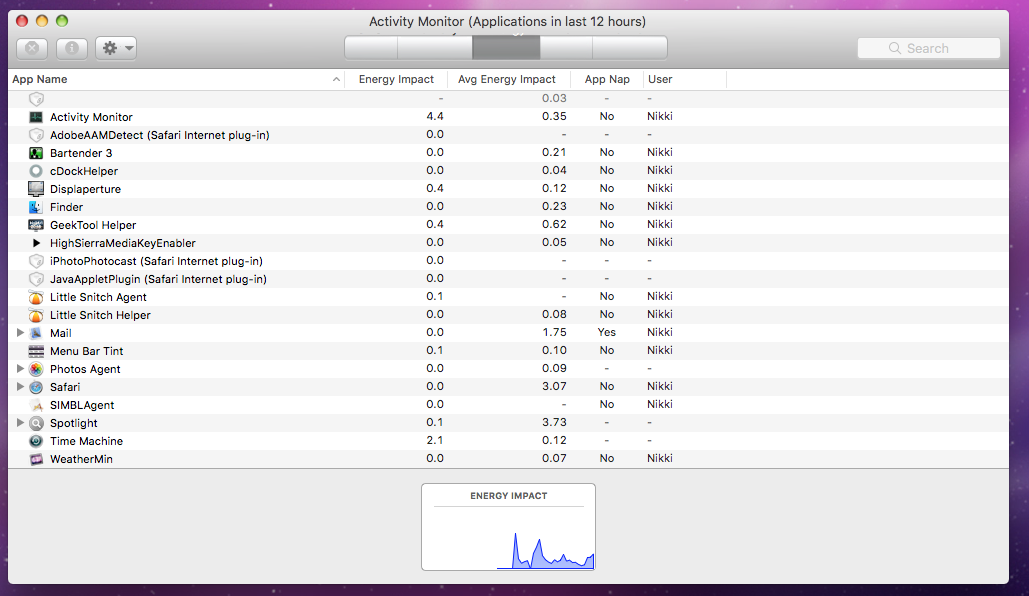Expand the Safari process group
Screen dimensions: 1029x596
point(20,387)
